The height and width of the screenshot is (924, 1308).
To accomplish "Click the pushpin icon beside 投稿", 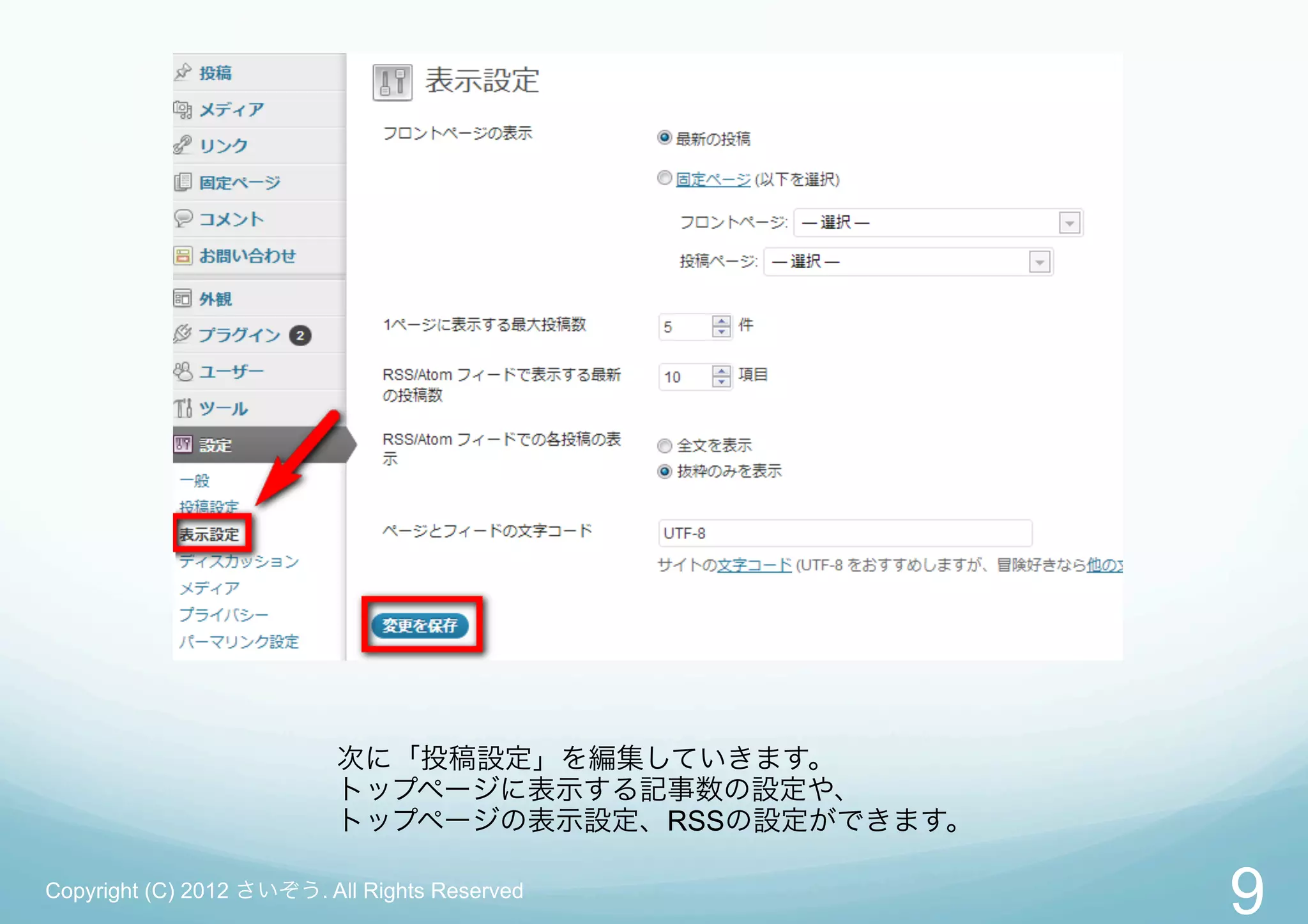I will (x=183, y=72).
